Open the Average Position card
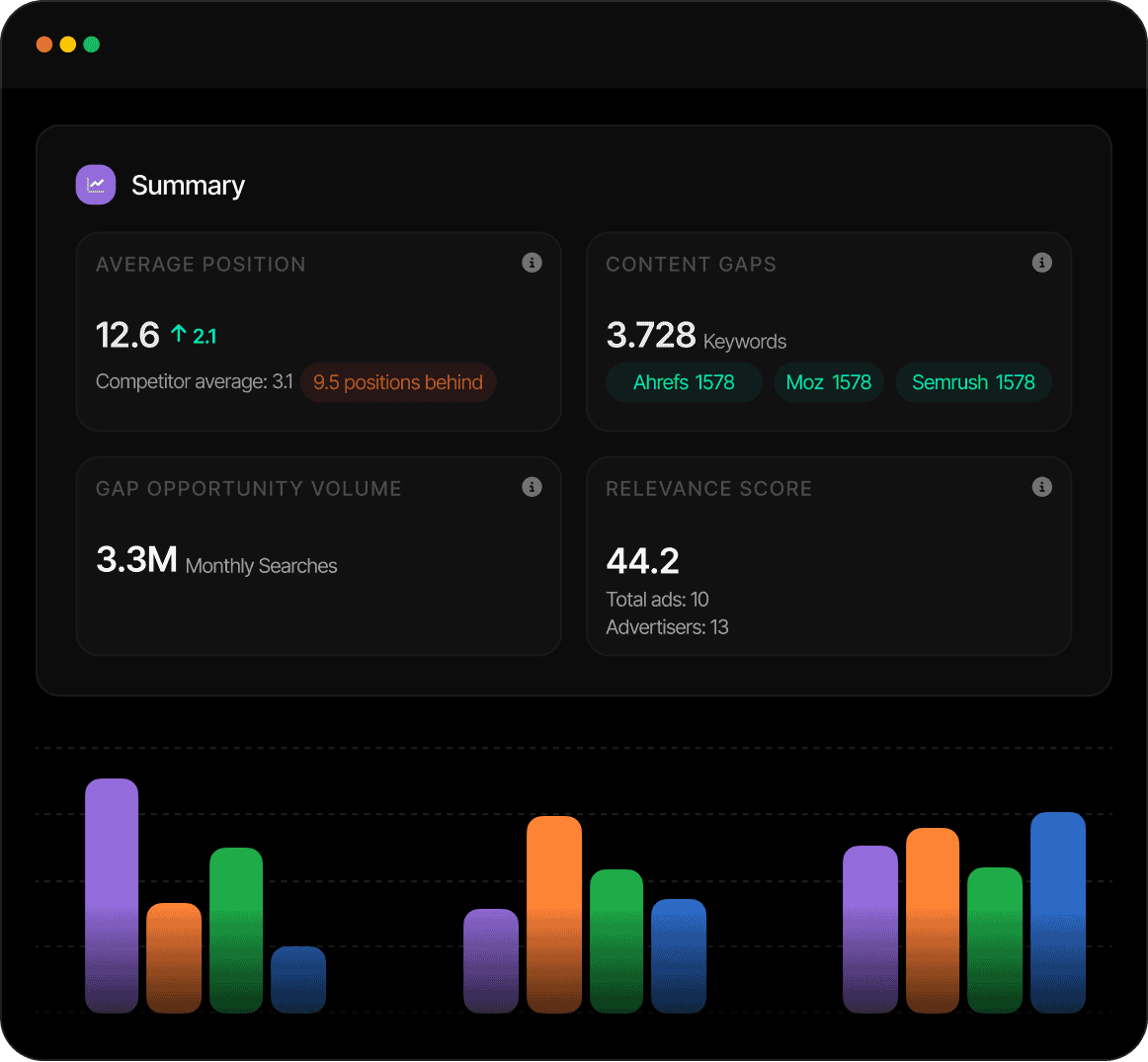The image size is (1148, 1062). pos(318,331)
